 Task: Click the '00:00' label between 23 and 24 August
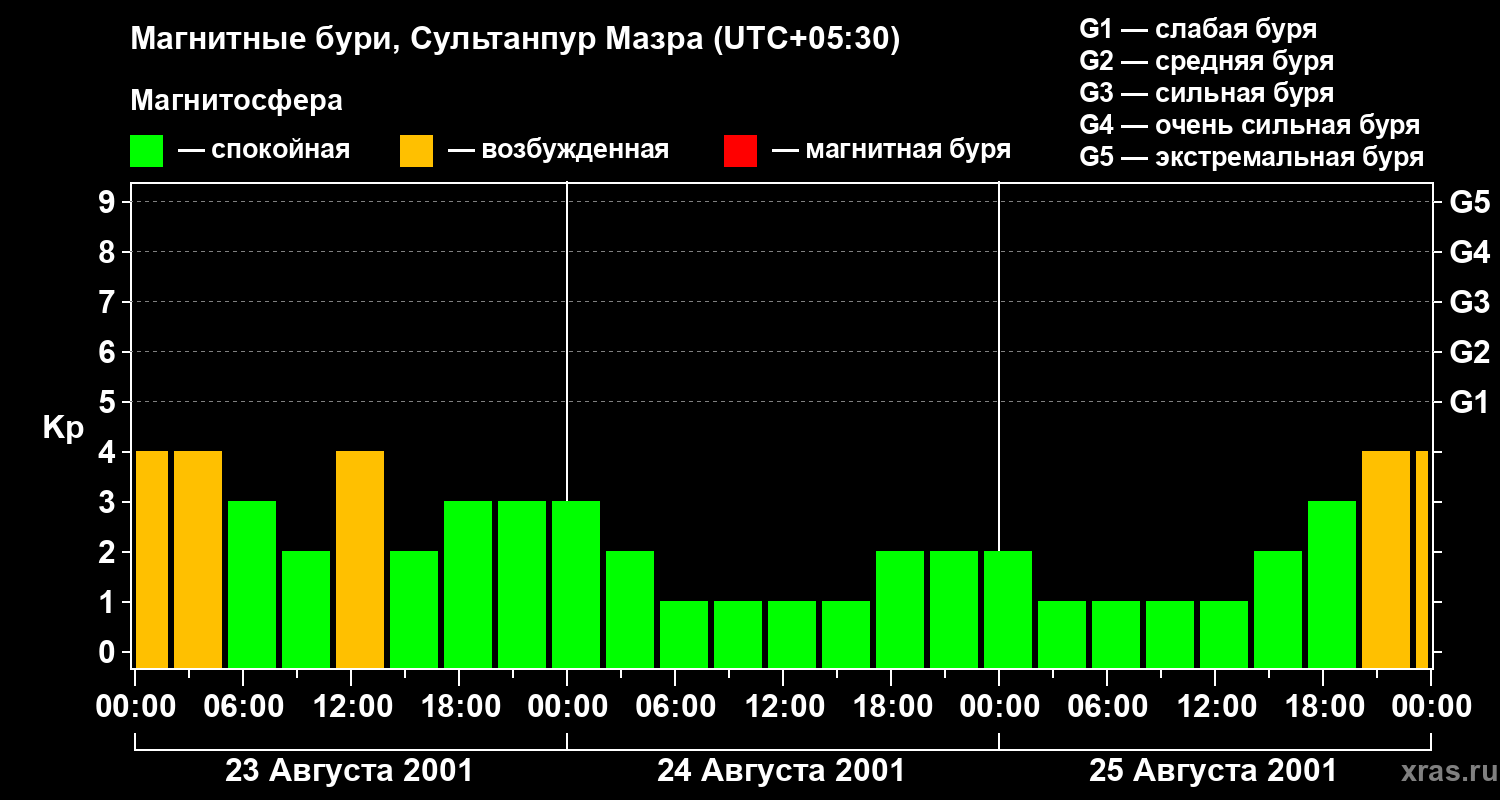point(567,706)
